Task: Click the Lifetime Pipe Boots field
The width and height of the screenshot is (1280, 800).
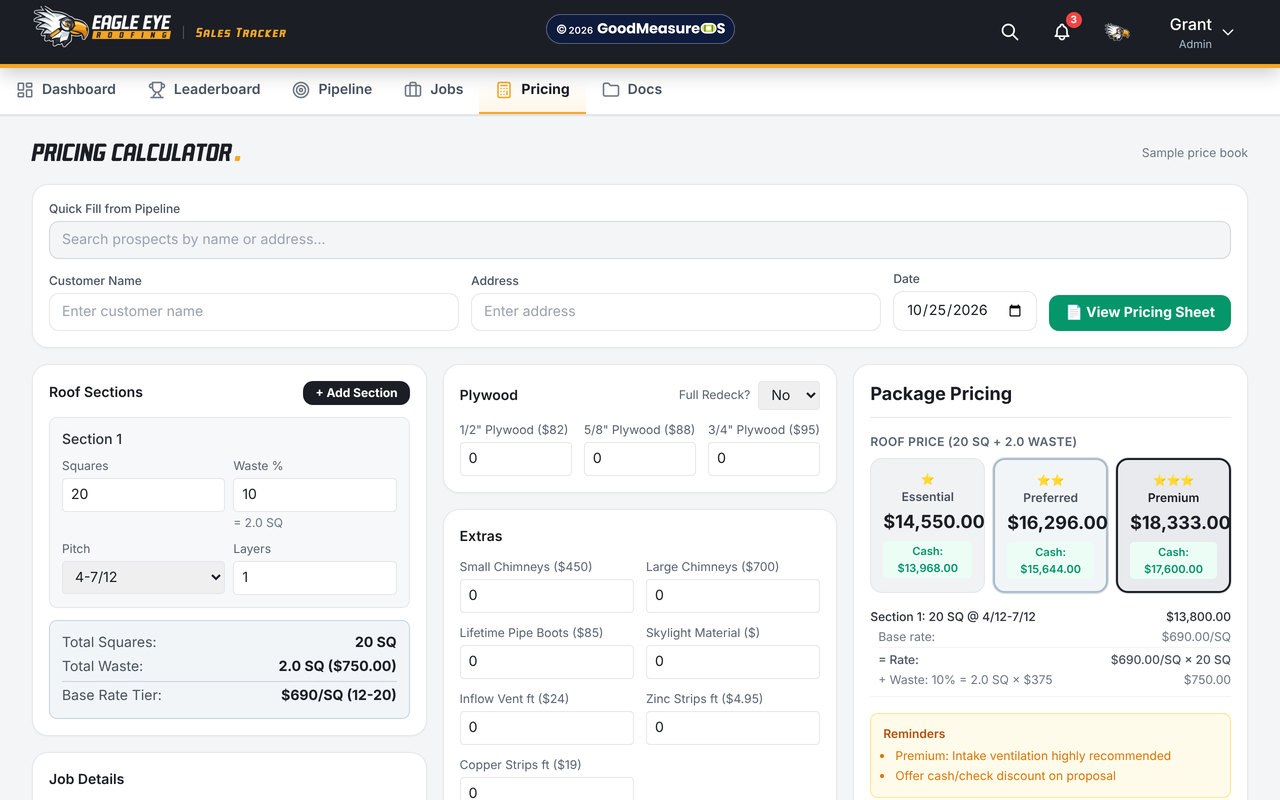Action: click(x=547, y=662)
